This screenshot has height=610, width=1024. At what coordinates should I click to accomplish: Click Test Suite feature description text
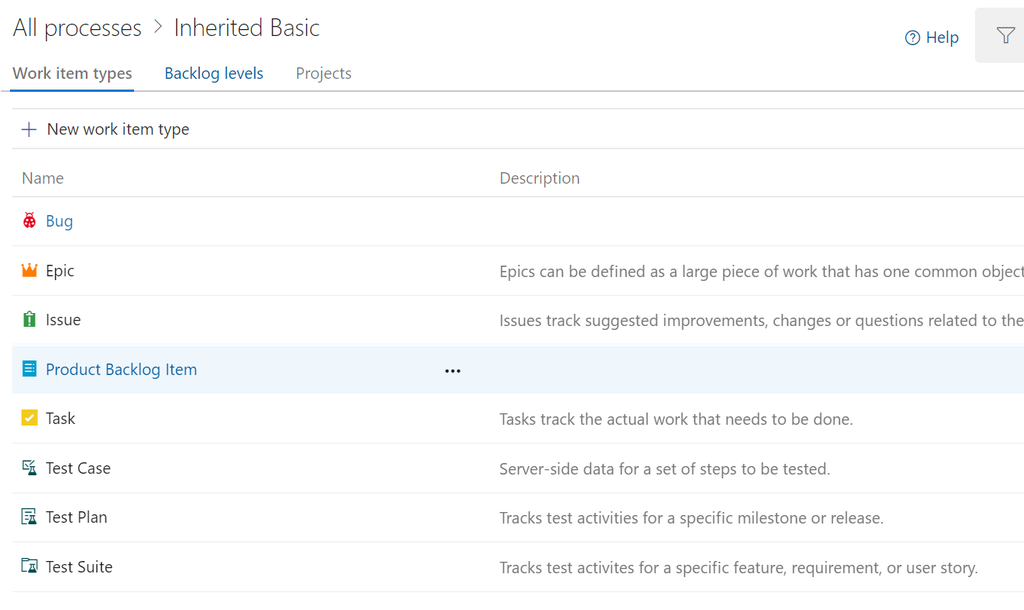[x=739, y=568]
